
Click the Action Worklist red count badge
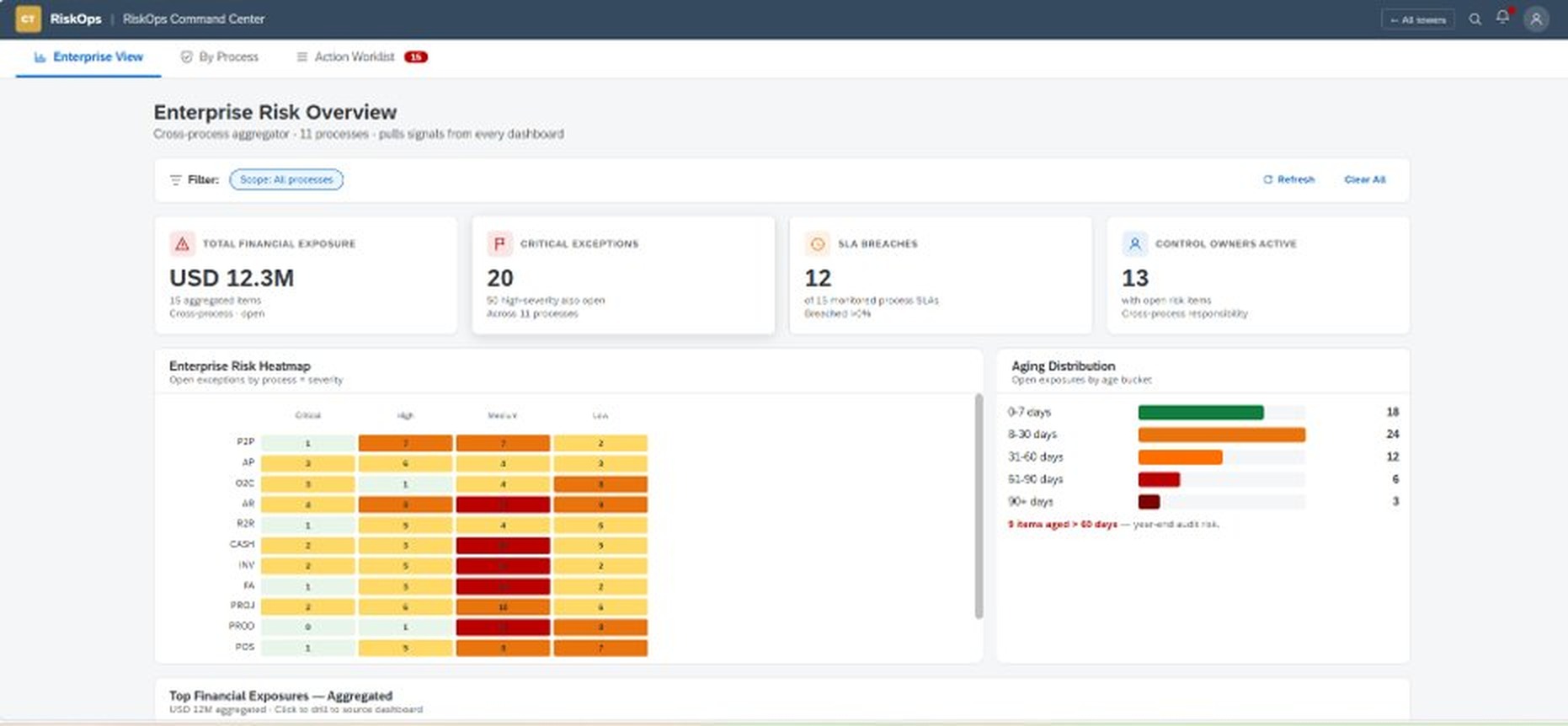(x=416, y=57)
